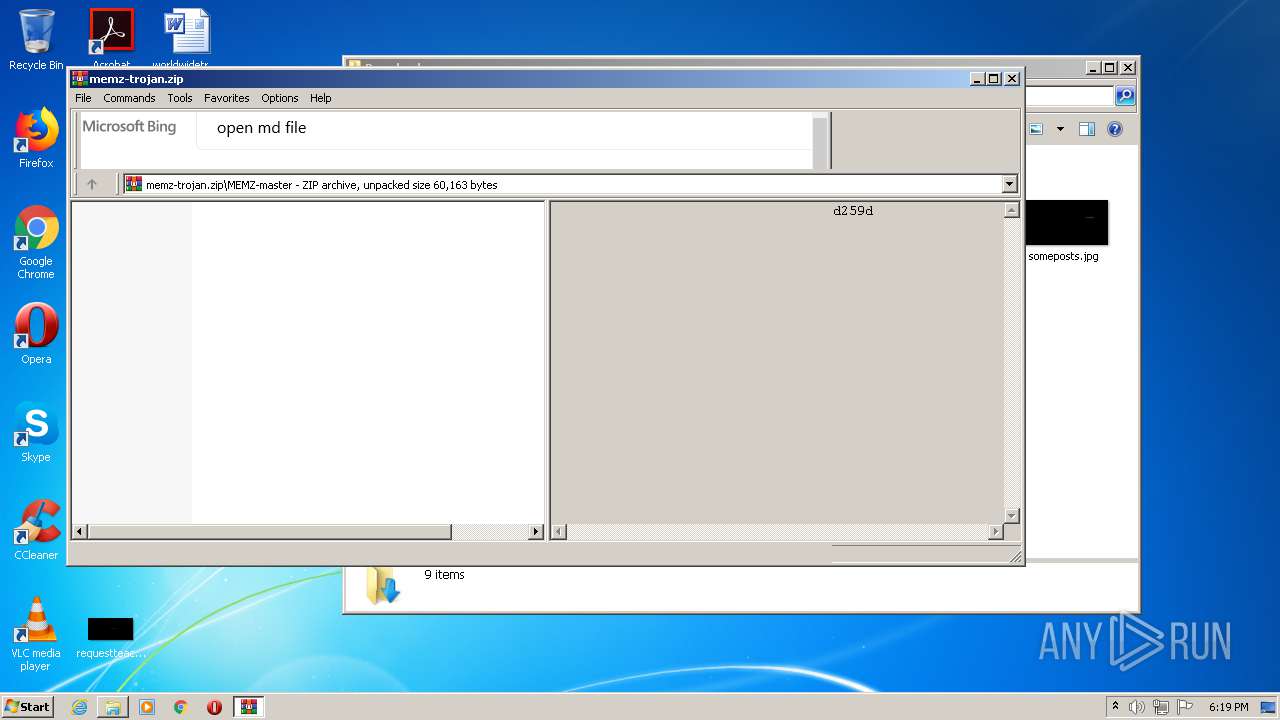The height and width of the screenshot is (720, 1280).
Task: Maximize the background Explorer window
Action: click(1110, 68)
